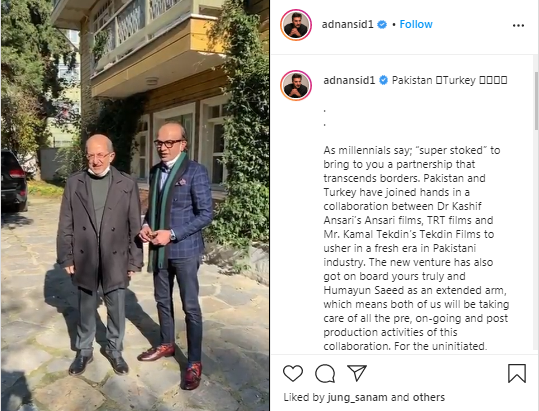Click the verified badge in post header

382,24
